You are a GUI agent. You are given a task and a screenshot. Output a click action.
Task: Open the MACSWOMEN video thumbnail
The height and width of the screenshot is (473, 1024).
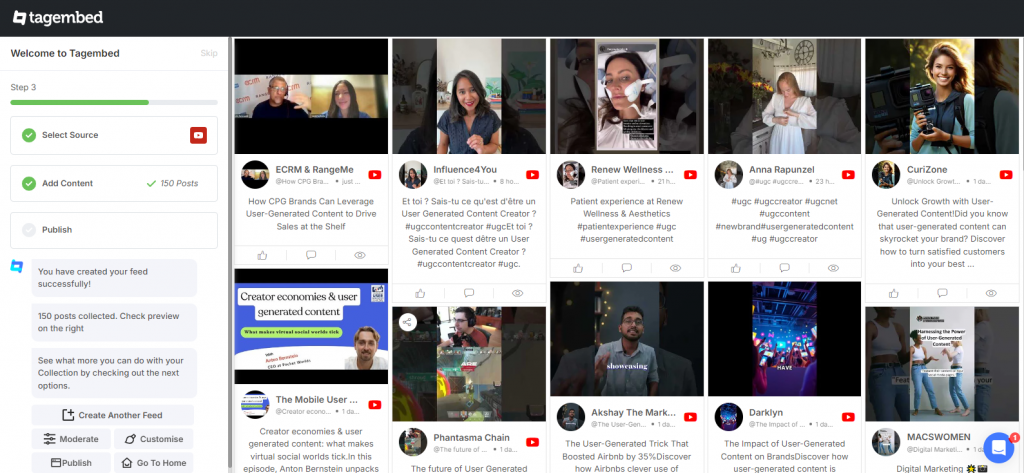942,365
